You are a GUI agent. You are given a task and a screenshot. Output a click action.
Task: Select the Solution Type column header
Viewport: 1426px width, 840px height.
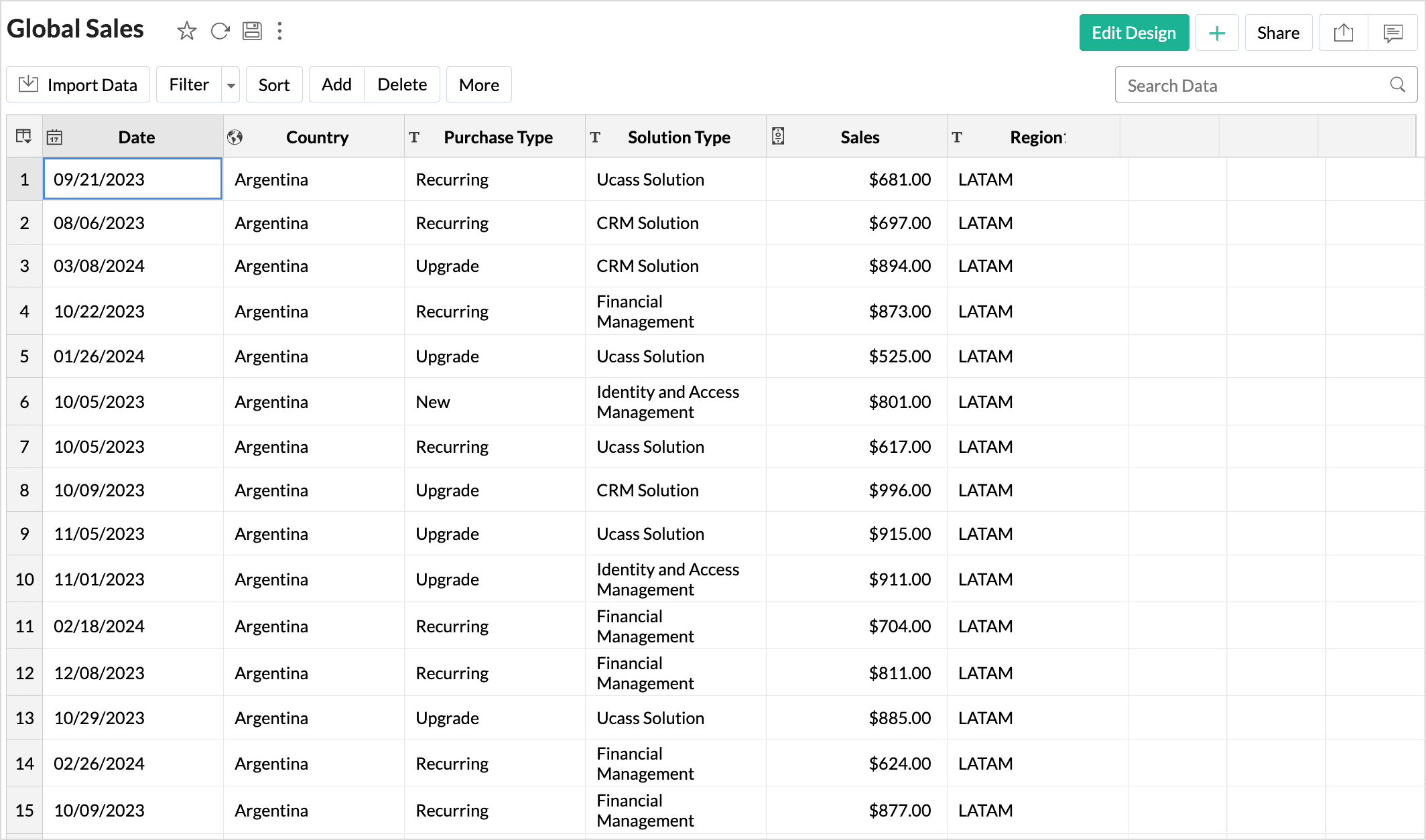pos(675,137)
